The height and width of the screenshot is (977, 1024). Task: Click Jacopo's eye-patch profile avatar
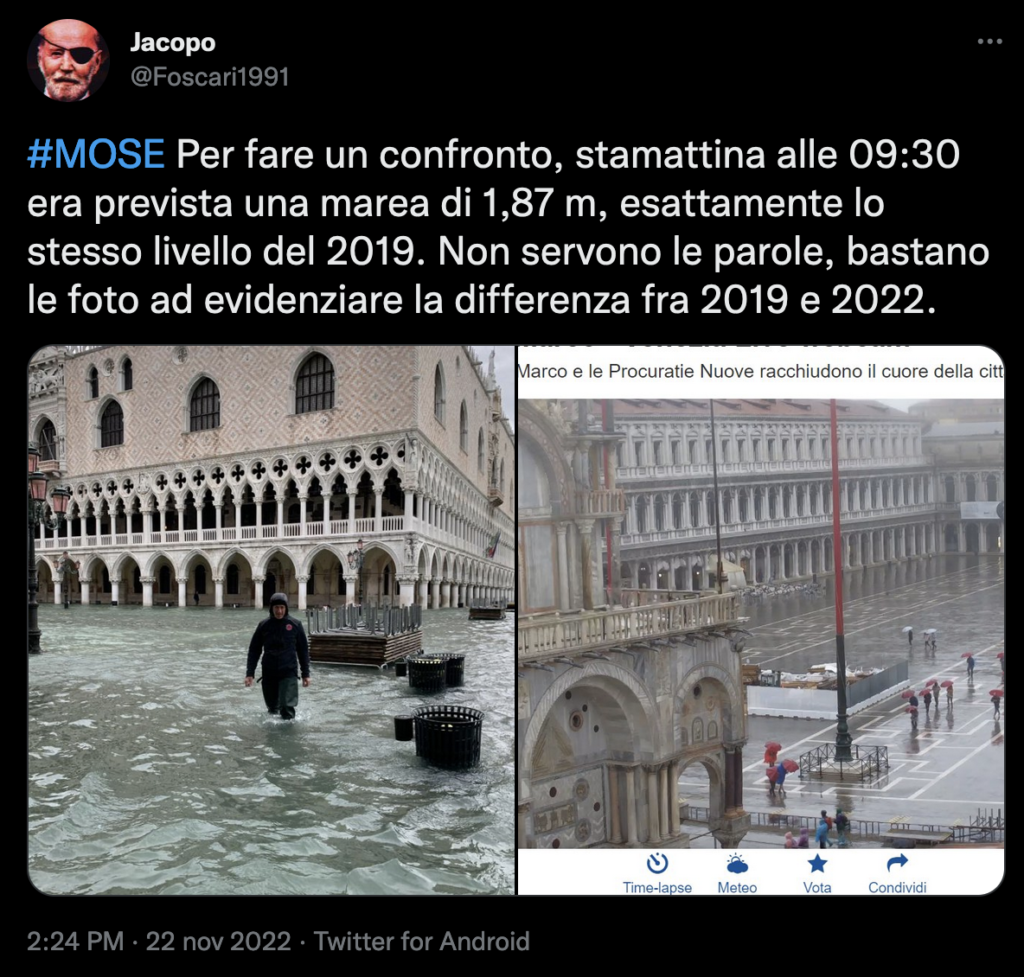coord(68,60)
